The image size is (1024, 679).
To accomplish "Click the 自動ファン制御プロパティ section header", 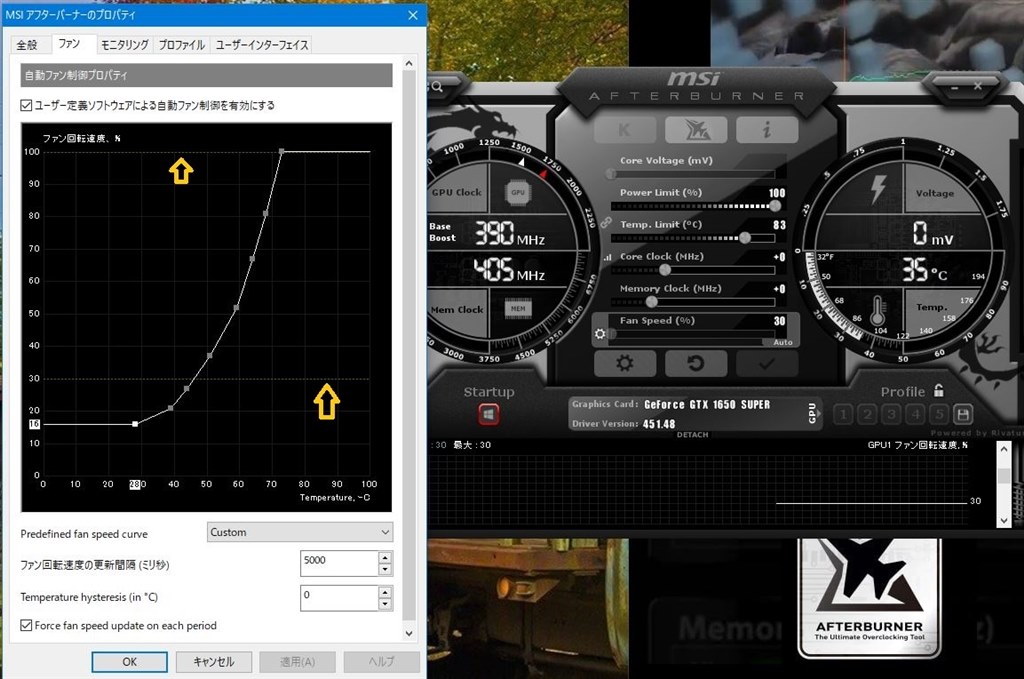I will coord(206,75).
